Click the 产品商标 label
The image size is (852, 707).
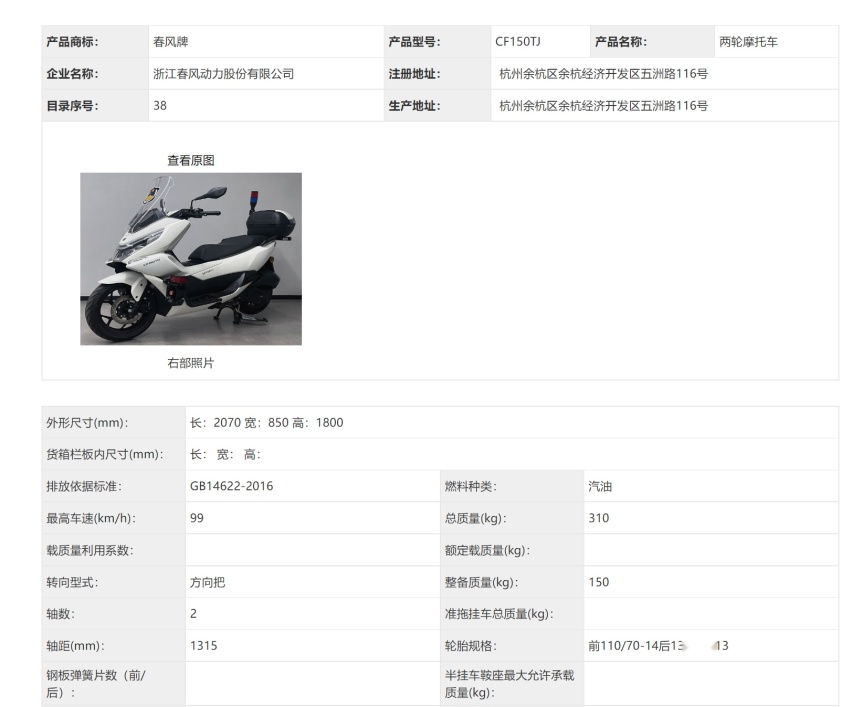72,42
